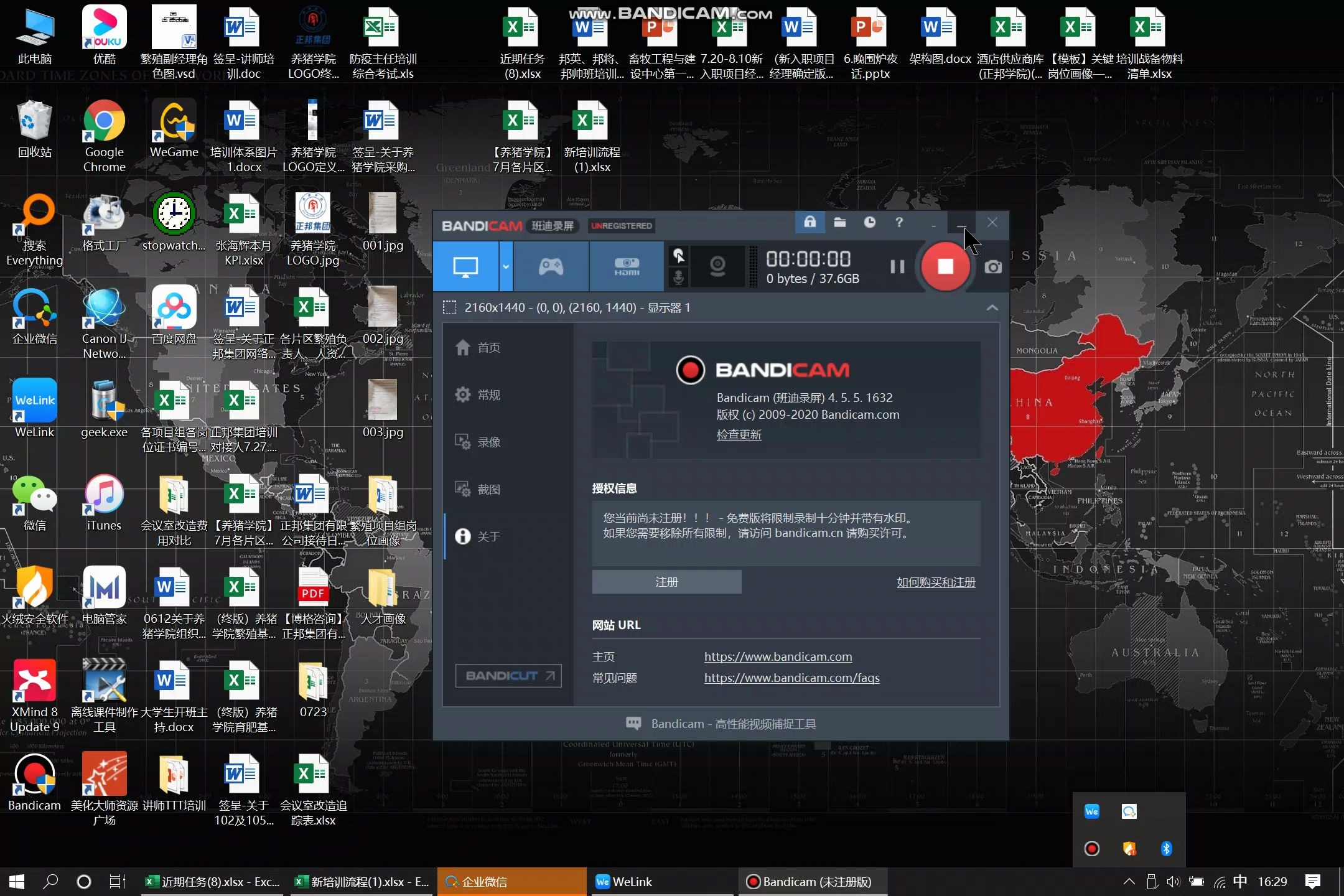Image resolution: width=1344 pixels, height=896 pixels.
Task: Click chat icon in Bandicam footer
Action: point(633,724)
